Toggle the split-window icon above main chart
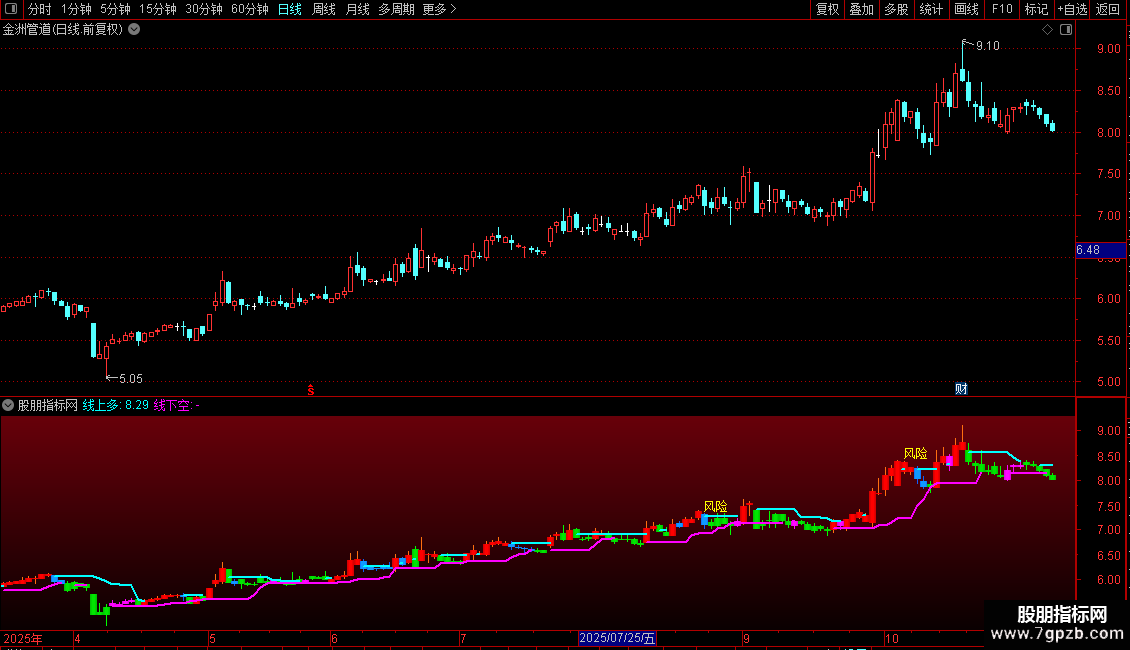Image resolution: width=1130 pixels, height=650 pixels. (x=1066, y=30)
